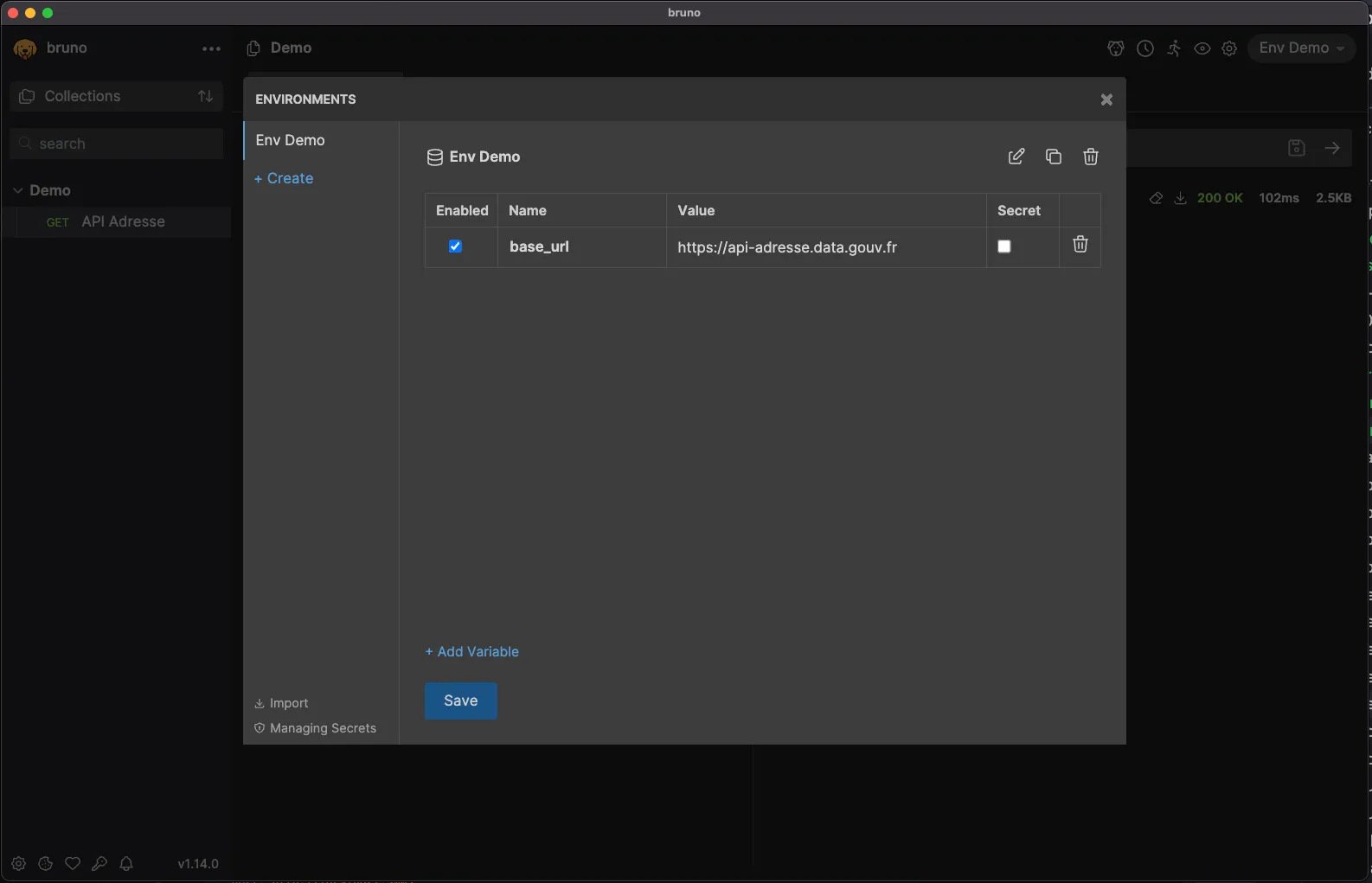Click the Save button
The width and height of the screenshot is (1372, 883).
[x=460, y=701]
